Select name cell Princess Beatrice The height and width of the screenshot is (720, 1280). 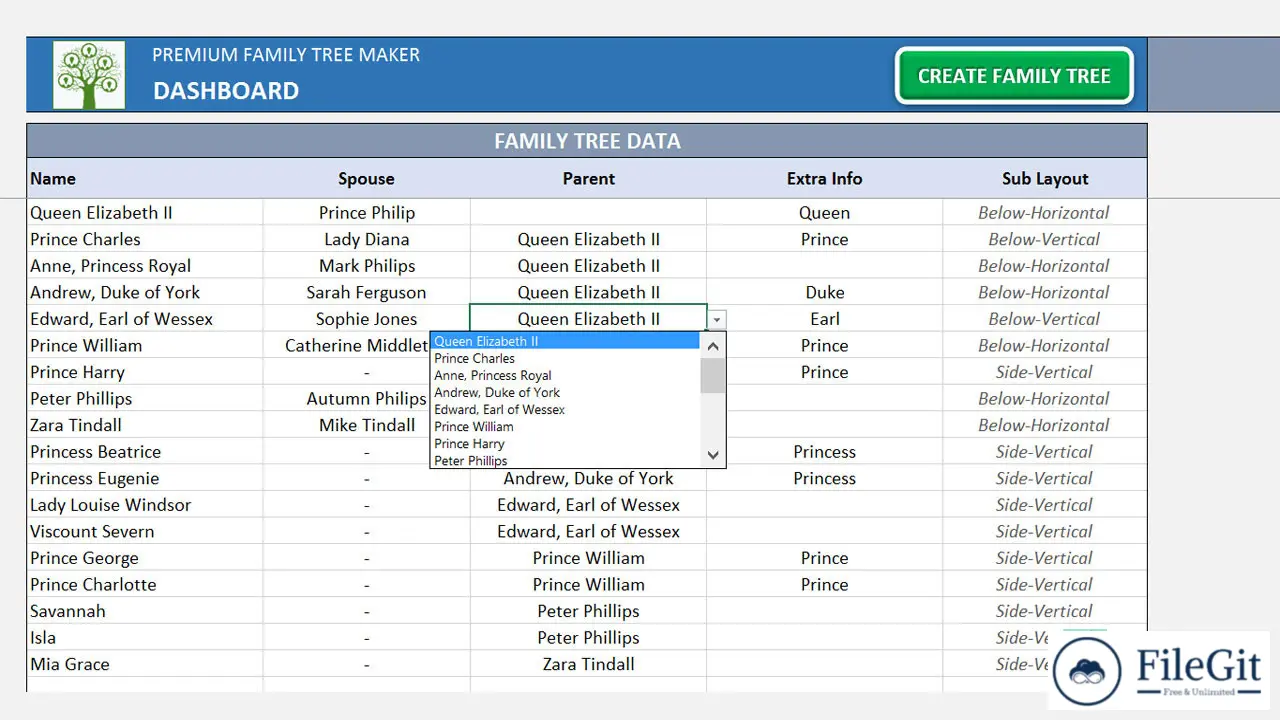coord(145,451)
